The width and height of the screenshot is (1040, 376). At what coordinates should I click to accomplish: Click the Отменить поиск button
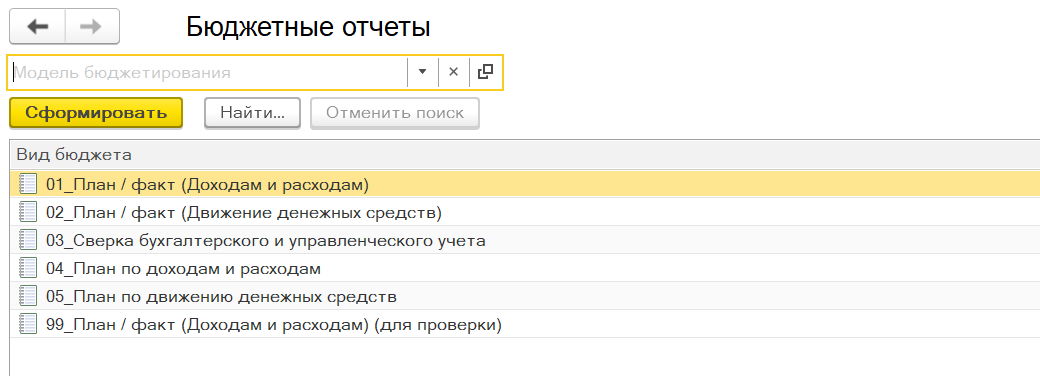(395, 113)
